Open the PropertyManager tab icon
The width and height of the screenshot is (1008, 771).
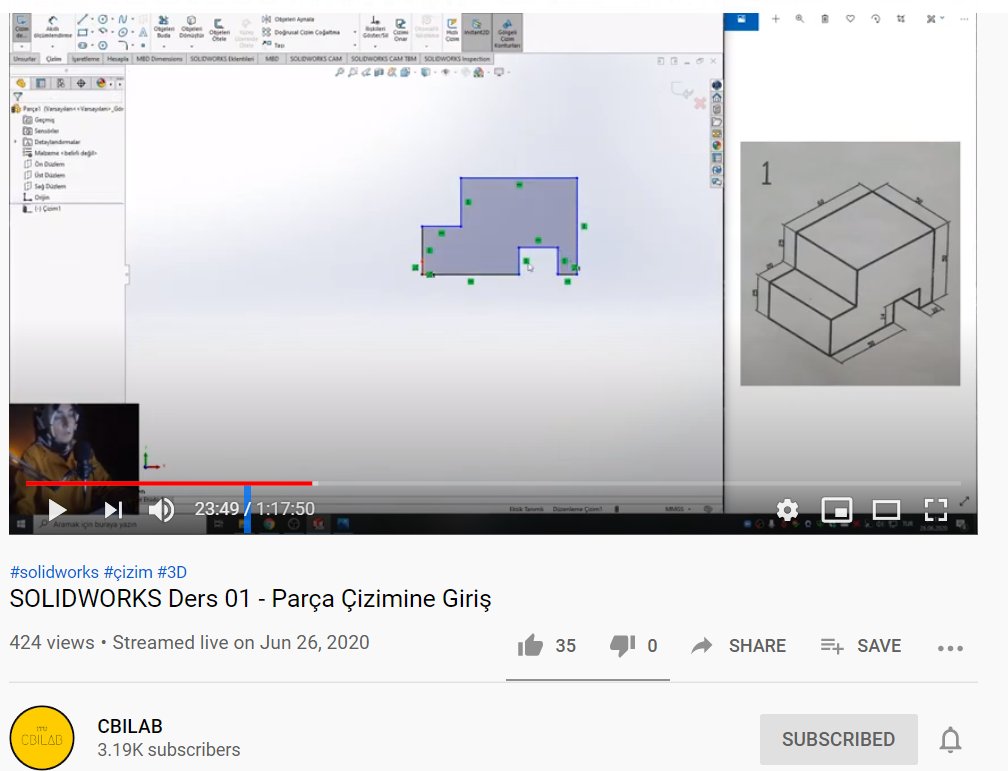[40, 83]
